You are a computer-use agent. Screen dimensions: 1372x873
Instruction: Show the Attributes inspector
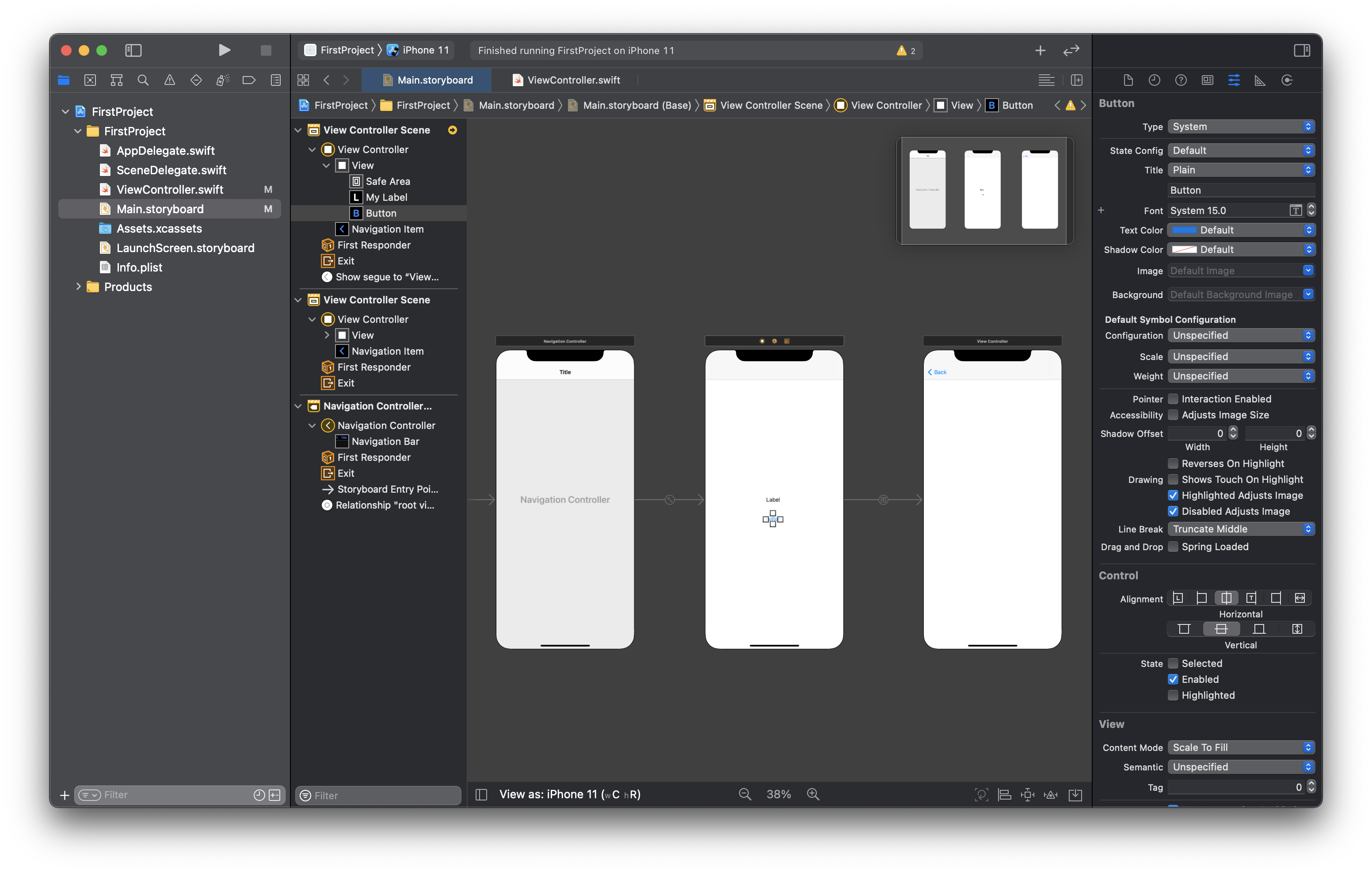(1234, 80)
